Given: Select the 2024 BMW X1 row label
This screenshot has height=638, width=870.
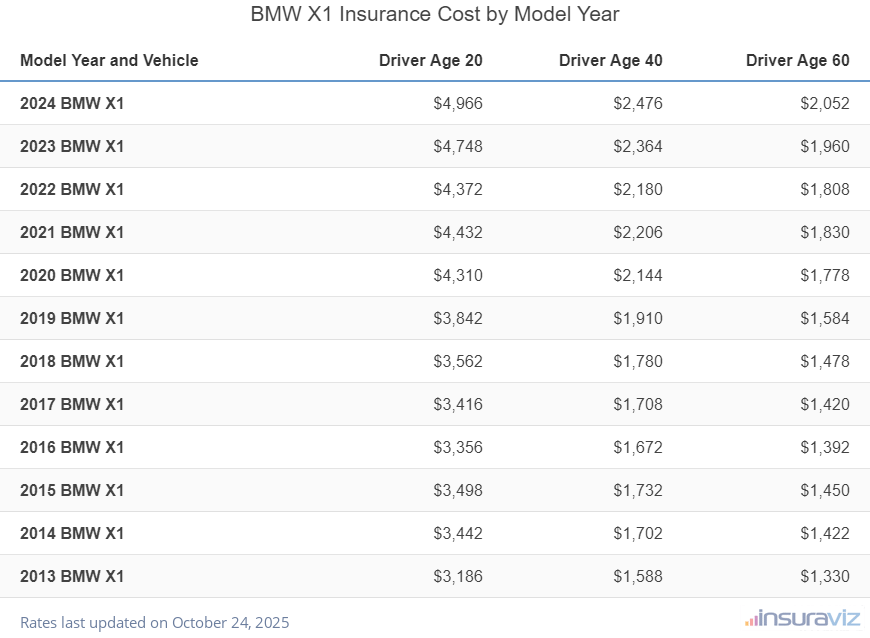Looking at the screenshot, I should coord(72,103).
